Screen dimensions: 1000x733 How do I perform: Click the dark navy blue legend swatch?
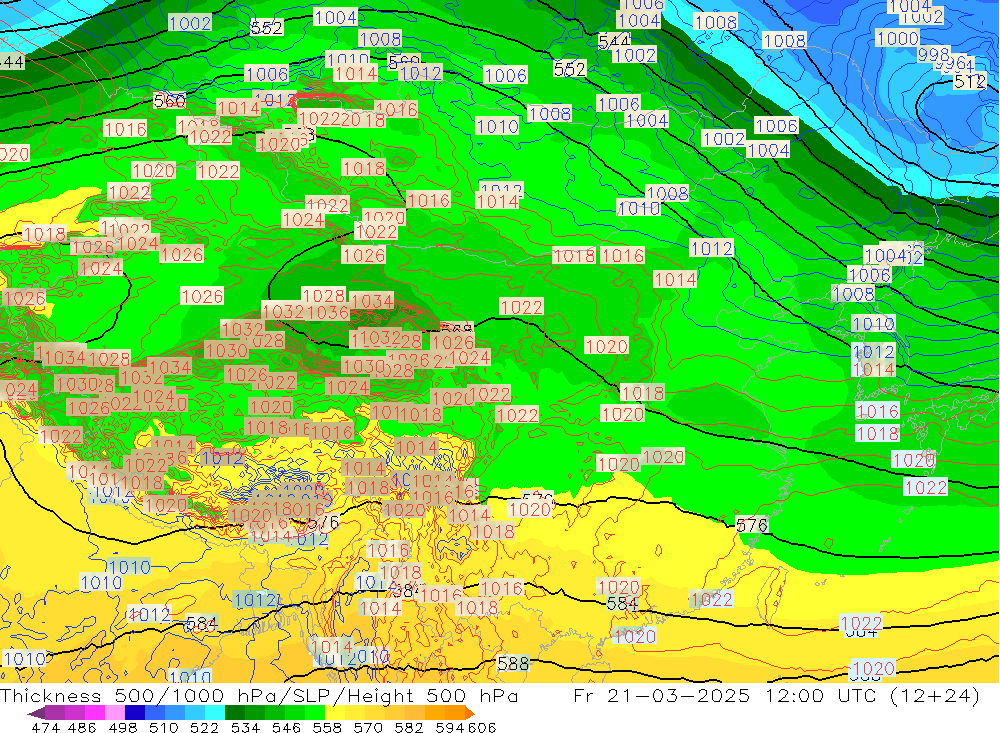[135, 713]
